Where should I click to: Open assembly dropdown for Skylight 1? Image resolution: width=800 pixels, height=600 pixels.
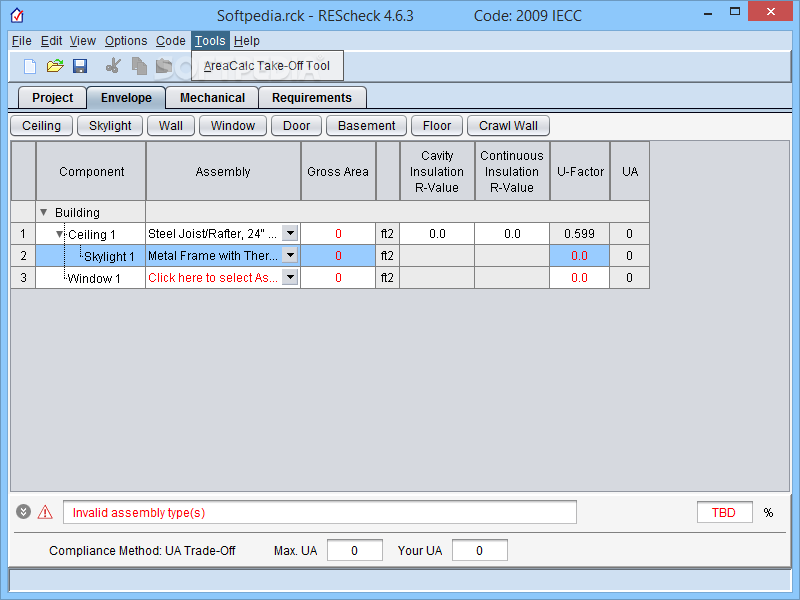[290, 255]
